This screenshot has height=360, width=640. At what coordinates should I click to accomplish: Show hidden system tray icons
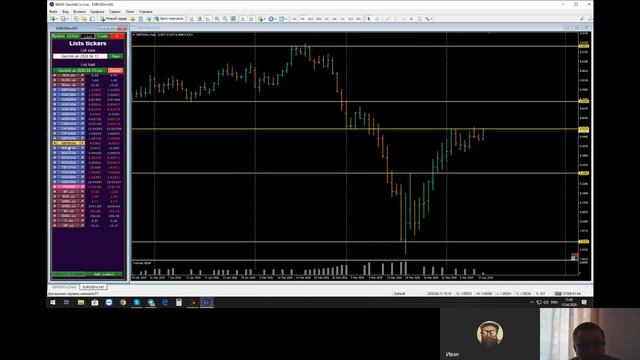click(x=531, y=302)
